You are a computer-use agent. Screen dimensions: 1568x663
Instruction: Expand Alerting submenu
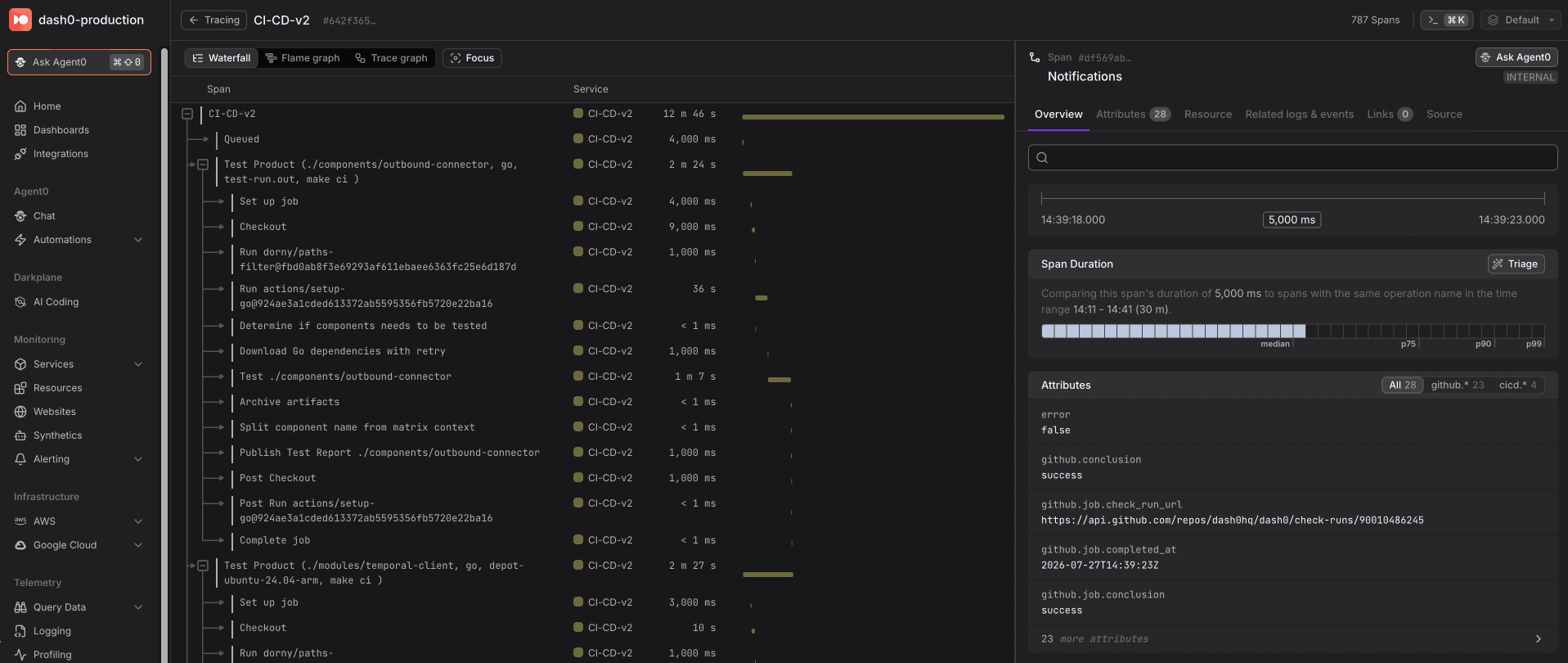pyautogui.click(x=138, y=459)
